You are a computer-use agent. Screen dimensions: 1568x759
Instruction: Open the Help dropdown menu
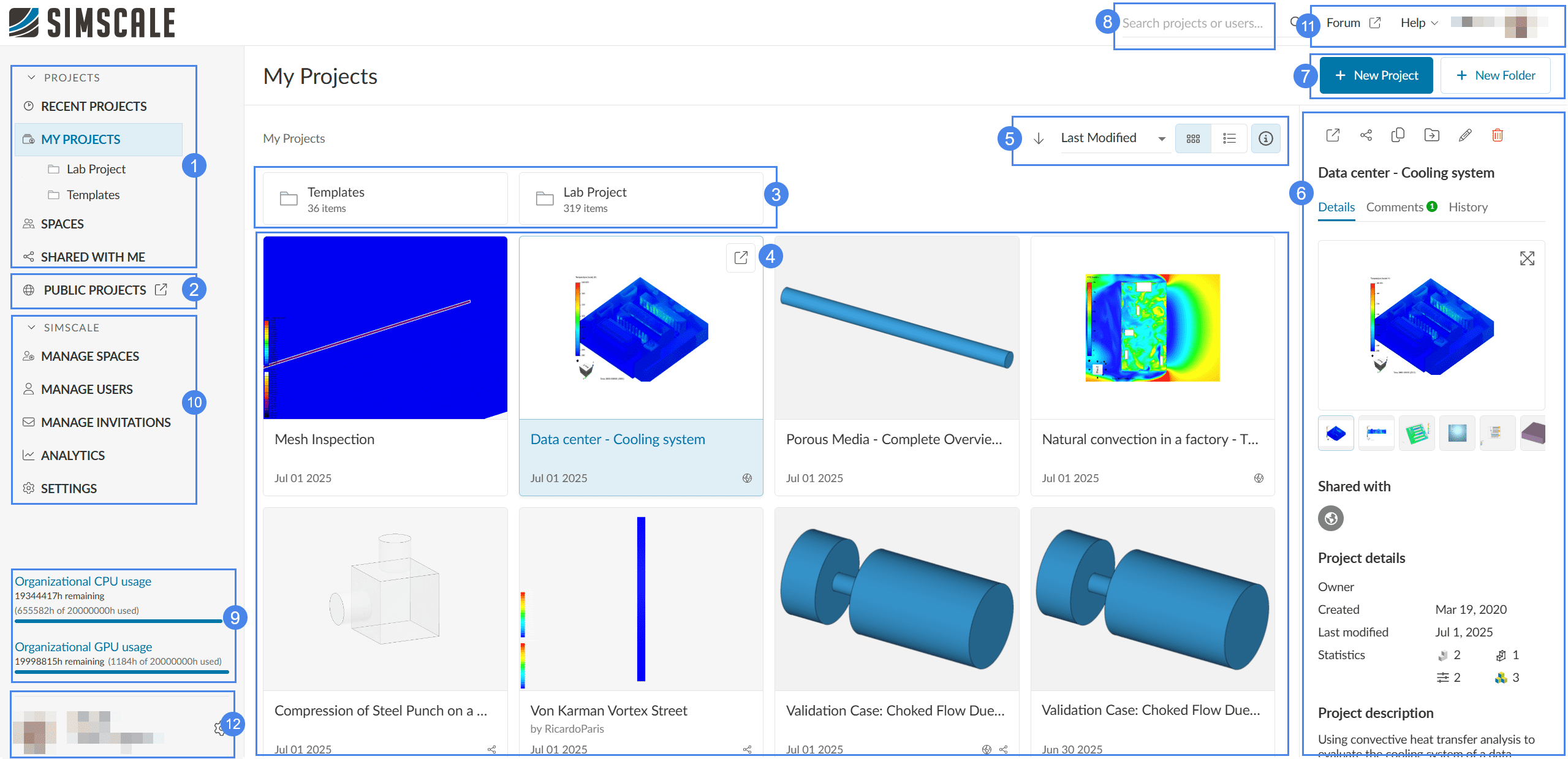coord(1418,23)
